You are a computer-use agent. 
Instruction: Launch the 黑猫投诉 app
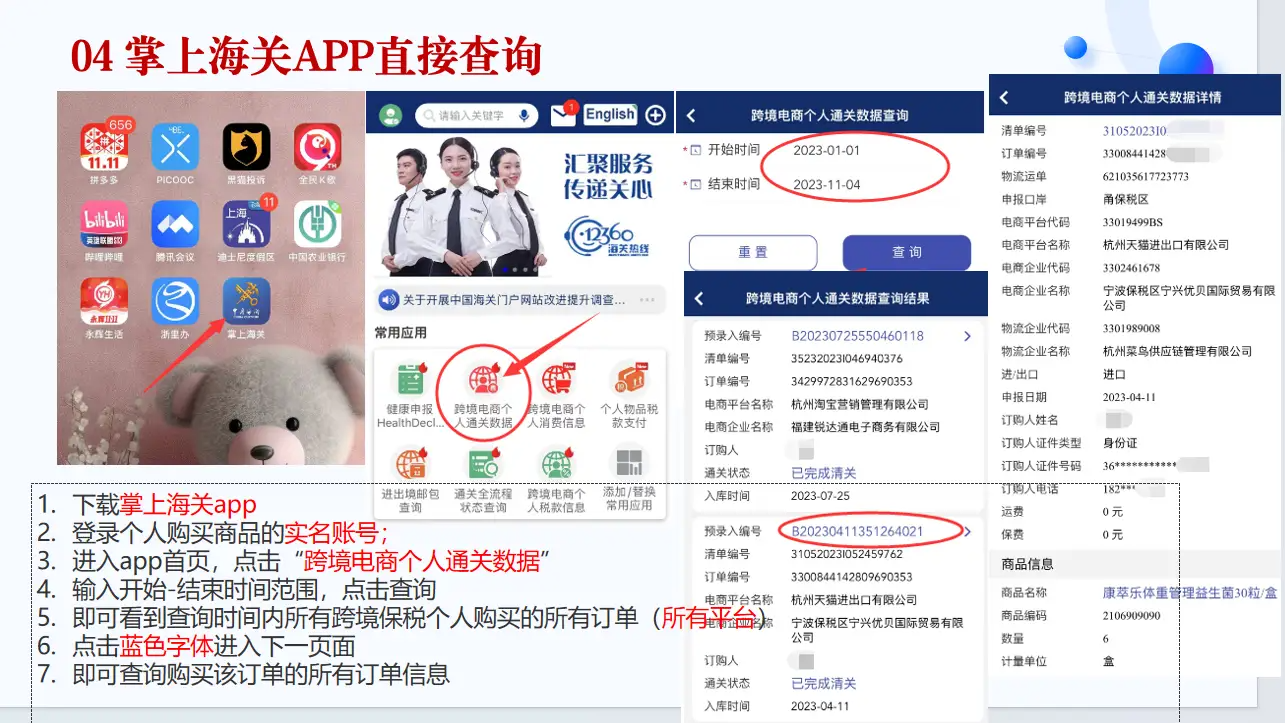(x=246, y=148)
